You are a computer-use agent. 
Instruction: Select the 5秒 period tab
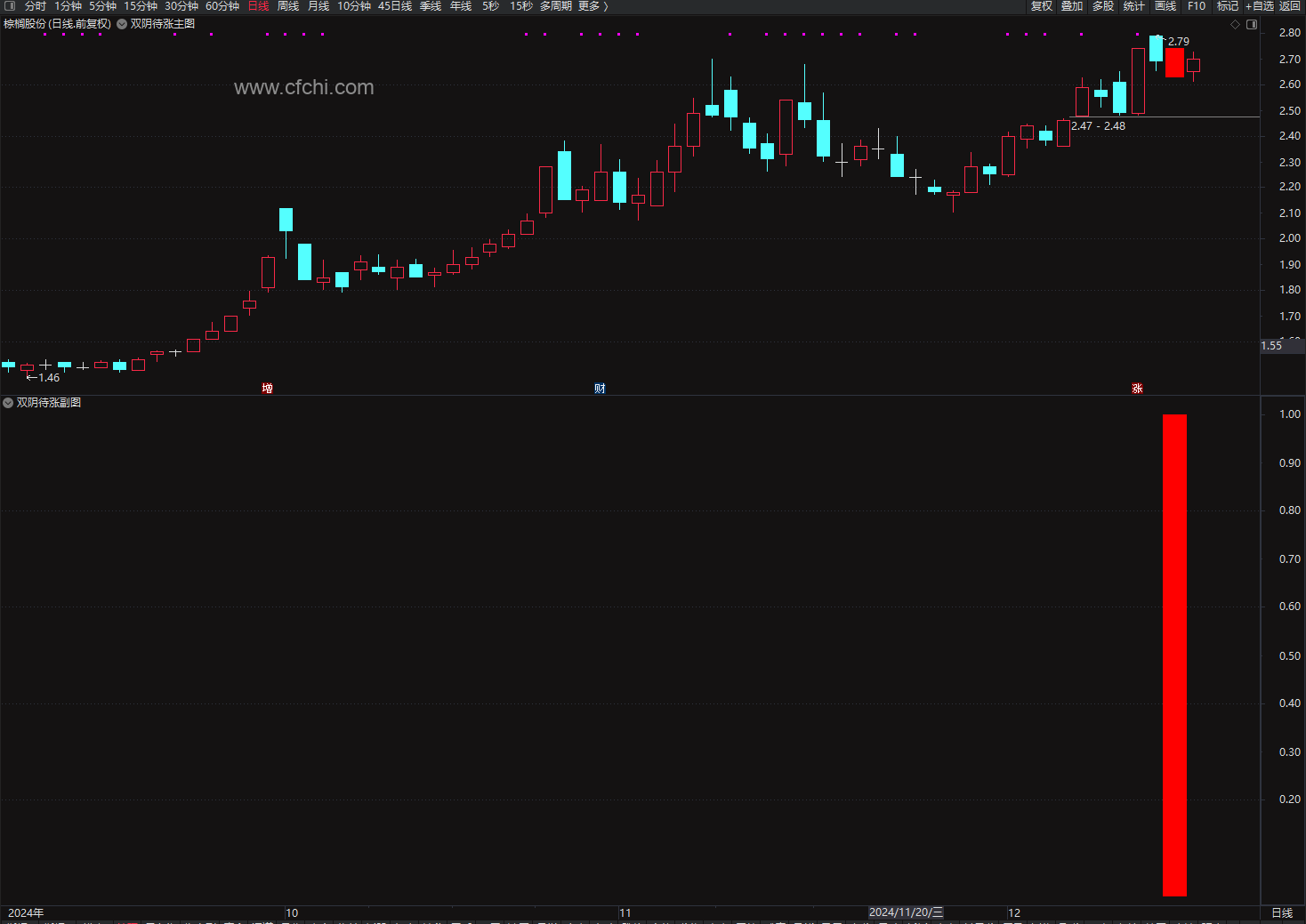coord(491,6)
